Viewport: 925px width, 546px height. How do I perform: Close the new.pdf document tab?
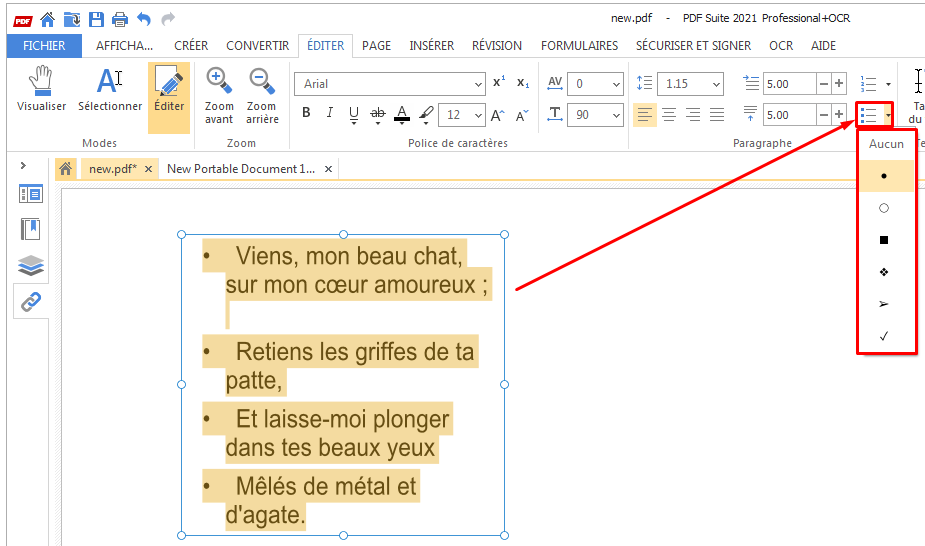click(x=149, y=169)
